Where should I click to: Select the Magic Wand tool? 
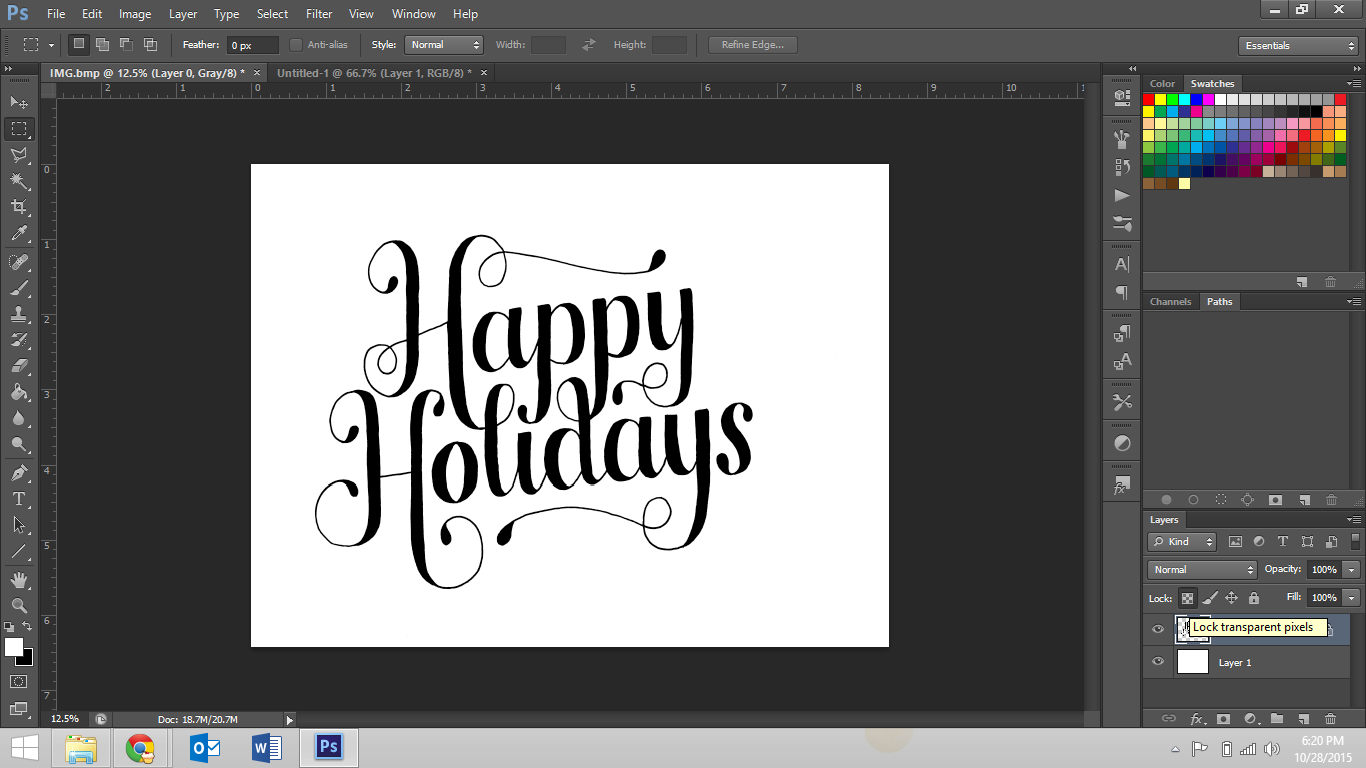click(x=19, y=180)
